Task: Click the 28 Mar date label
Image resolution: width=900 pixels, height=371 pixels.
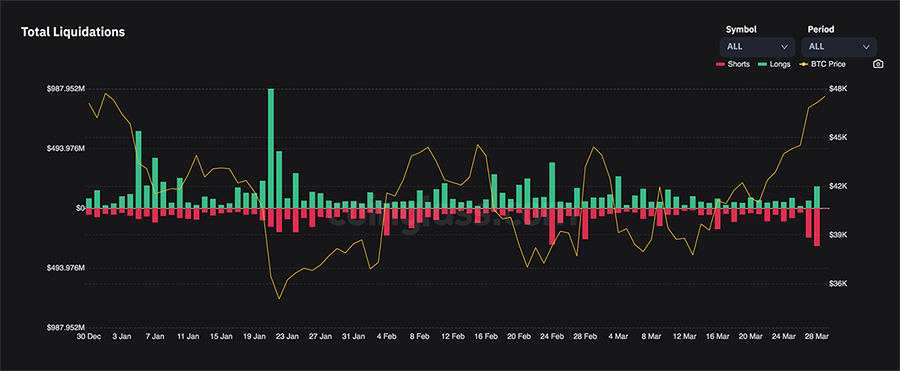Action: coord(817,337)
